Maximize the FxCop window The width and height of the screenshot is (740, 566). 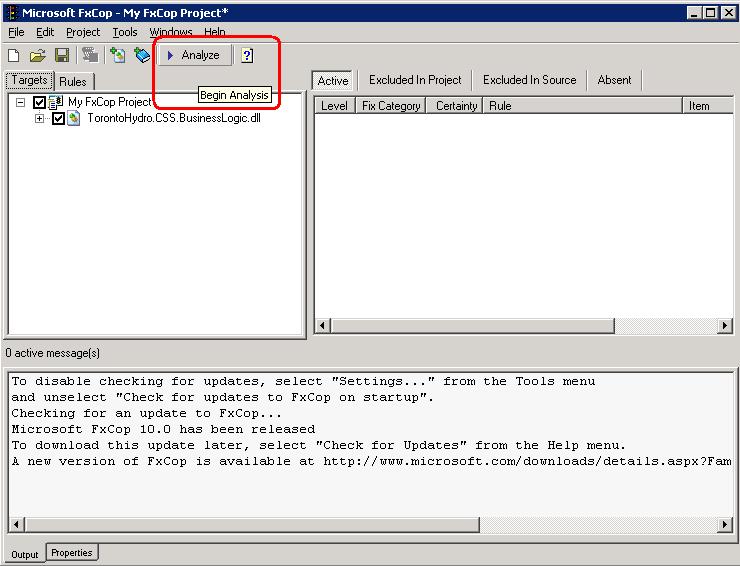click(x=710, y=13)
